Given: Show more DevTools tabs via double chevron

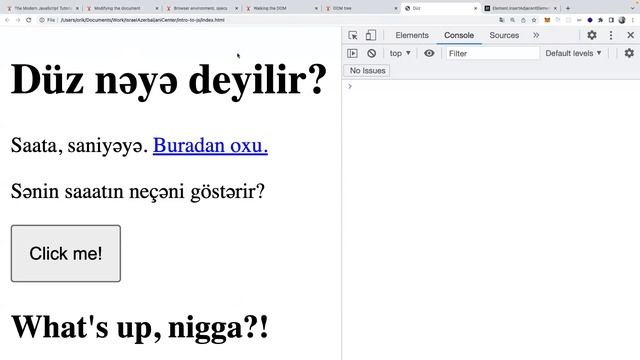Looking at the screenshot, I should pos(536,36).
